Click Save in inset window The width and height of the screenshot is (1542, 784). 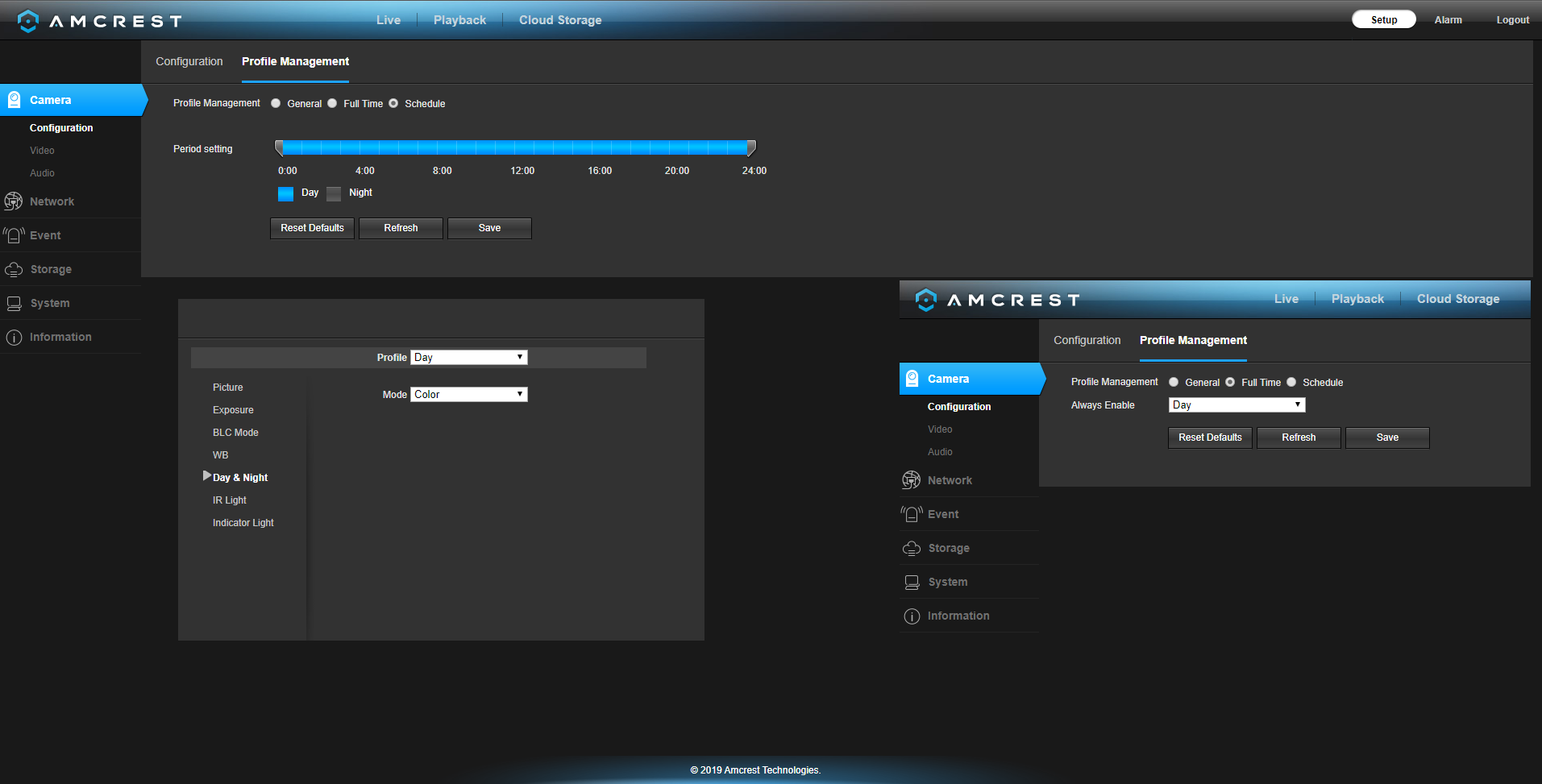point(1387,438)
